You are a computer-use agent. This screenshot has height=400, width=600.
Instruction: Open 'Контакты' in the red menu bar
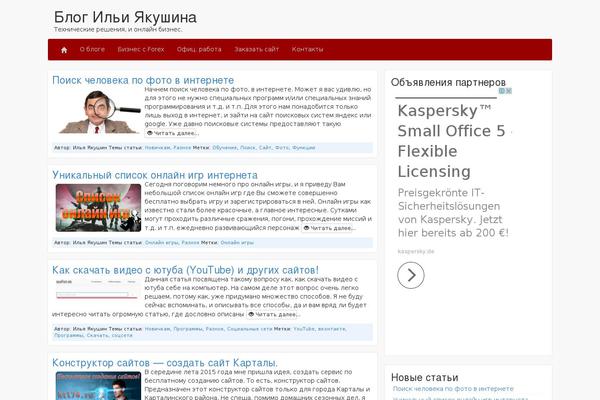[x=307, y=49]
